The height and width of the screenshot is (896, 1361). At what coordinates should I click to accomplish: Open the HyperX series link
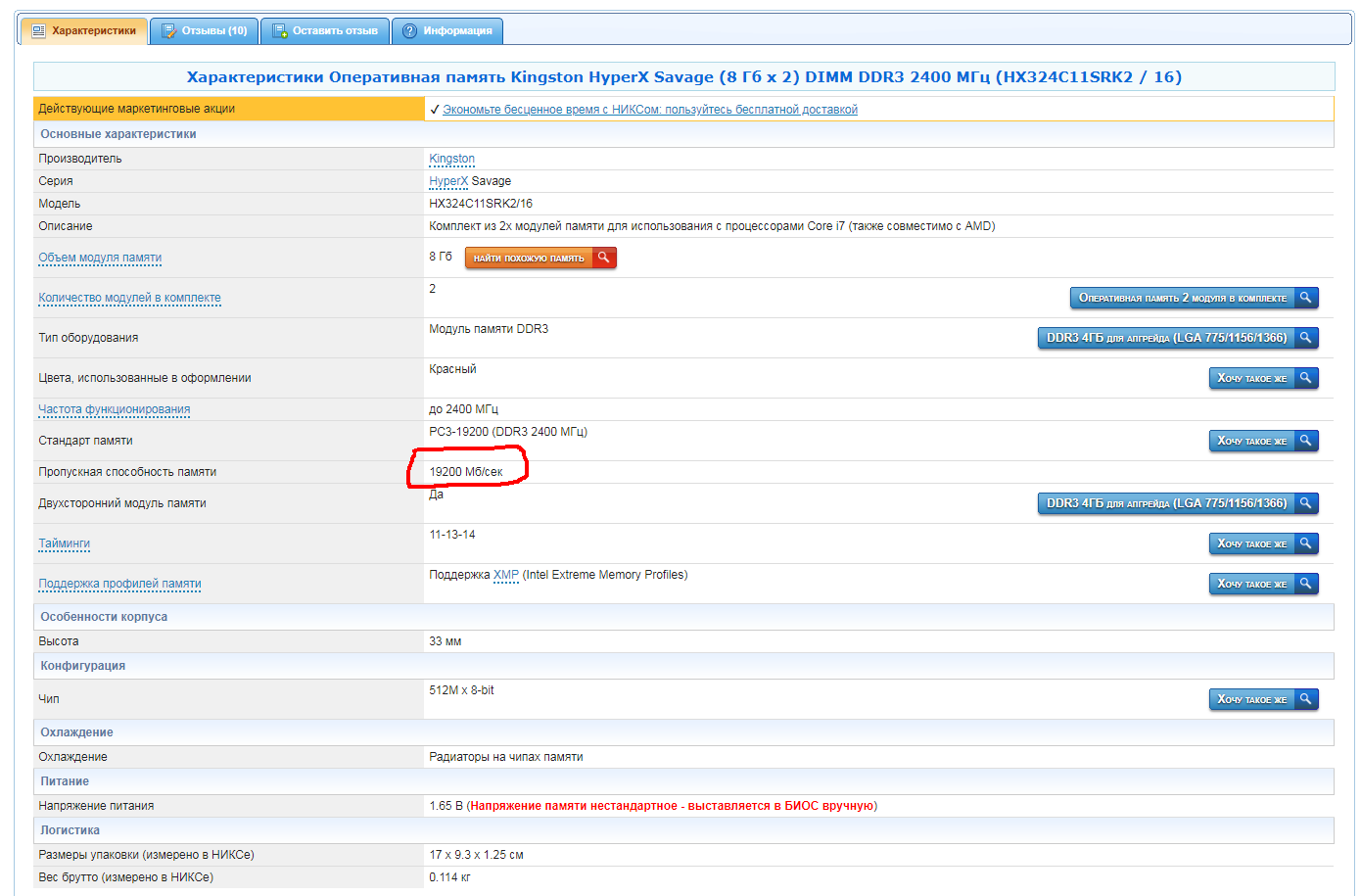448,181
